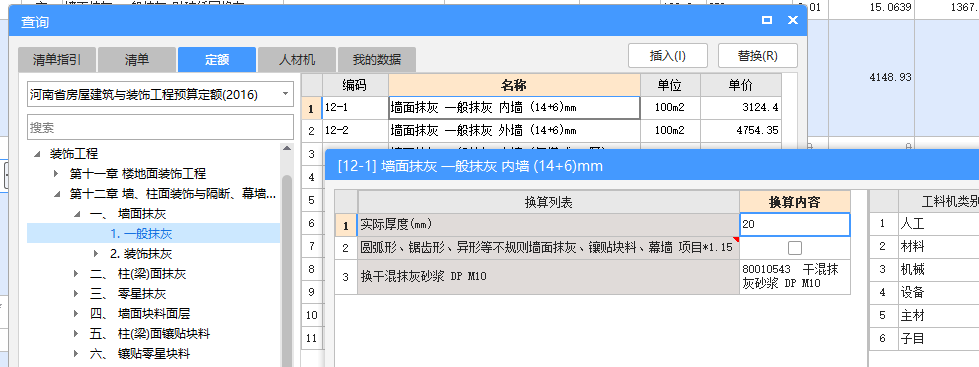Click the 单位 column header
The image size is (979, 367).
tap(670, 85)
